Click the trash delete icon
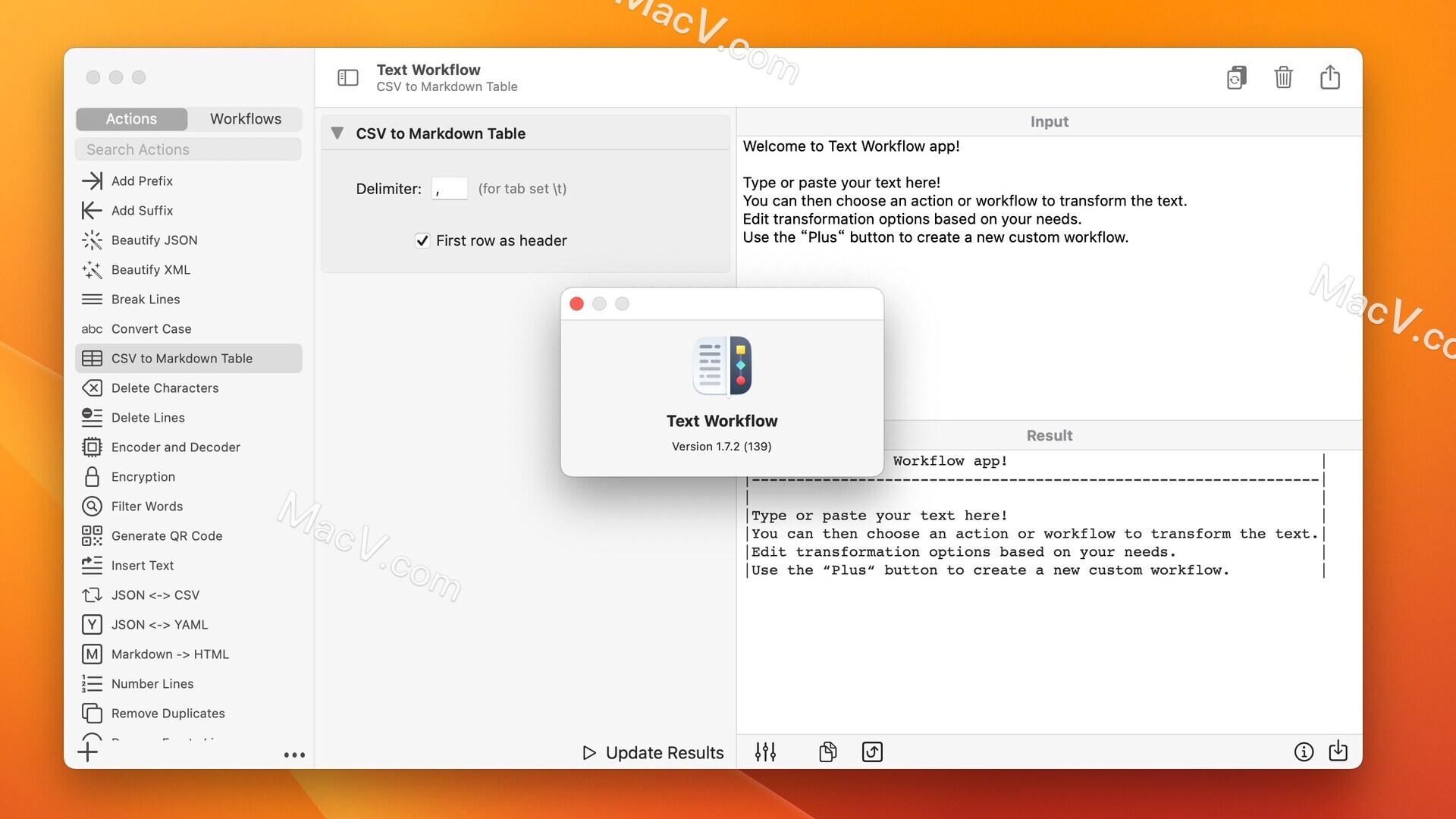 pos(1283,77)
